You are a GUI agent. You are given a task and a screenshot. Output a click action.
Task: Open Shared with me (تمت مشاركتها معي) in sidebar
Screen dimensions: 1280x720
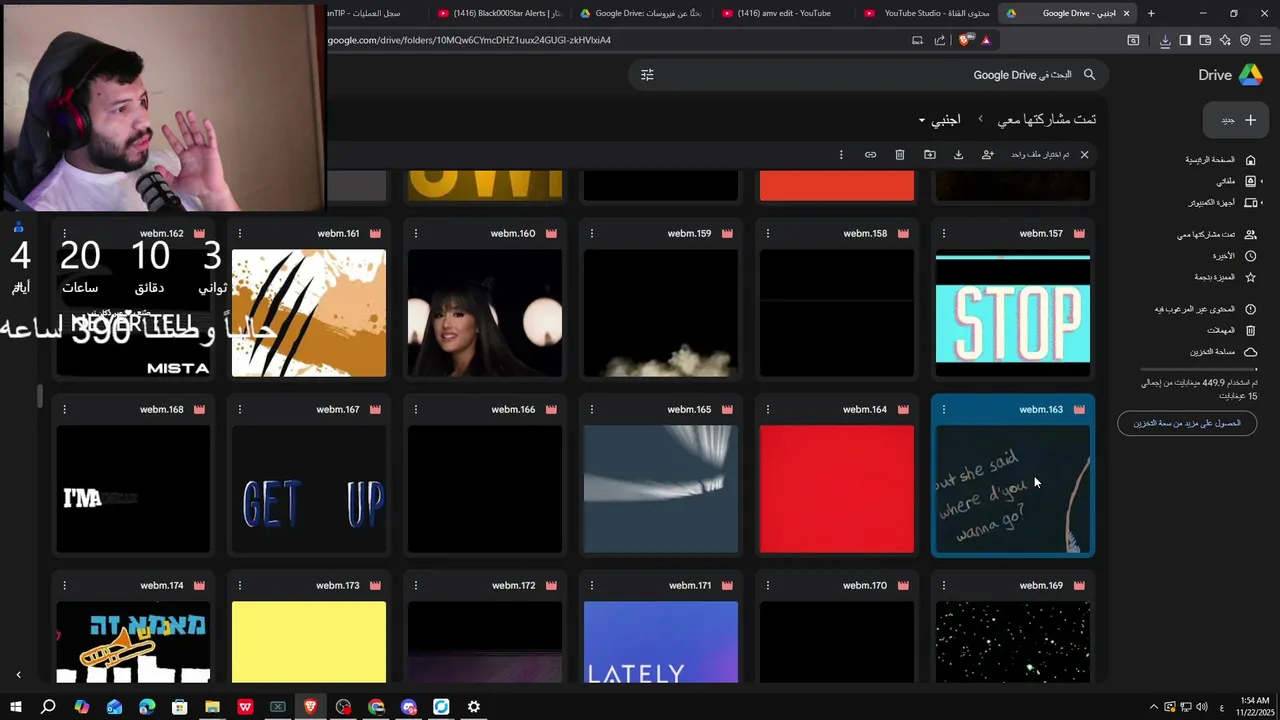coord(1215,235)
